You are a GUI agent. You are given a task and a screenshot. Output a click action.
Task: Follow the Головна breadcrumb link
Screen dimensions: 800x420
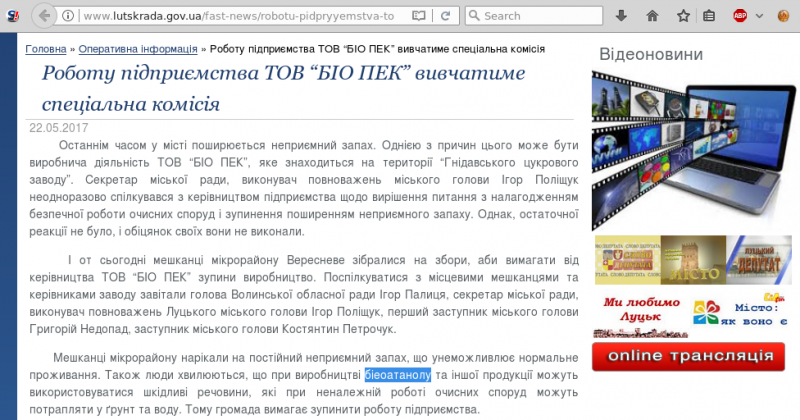[x=46, y=49]
